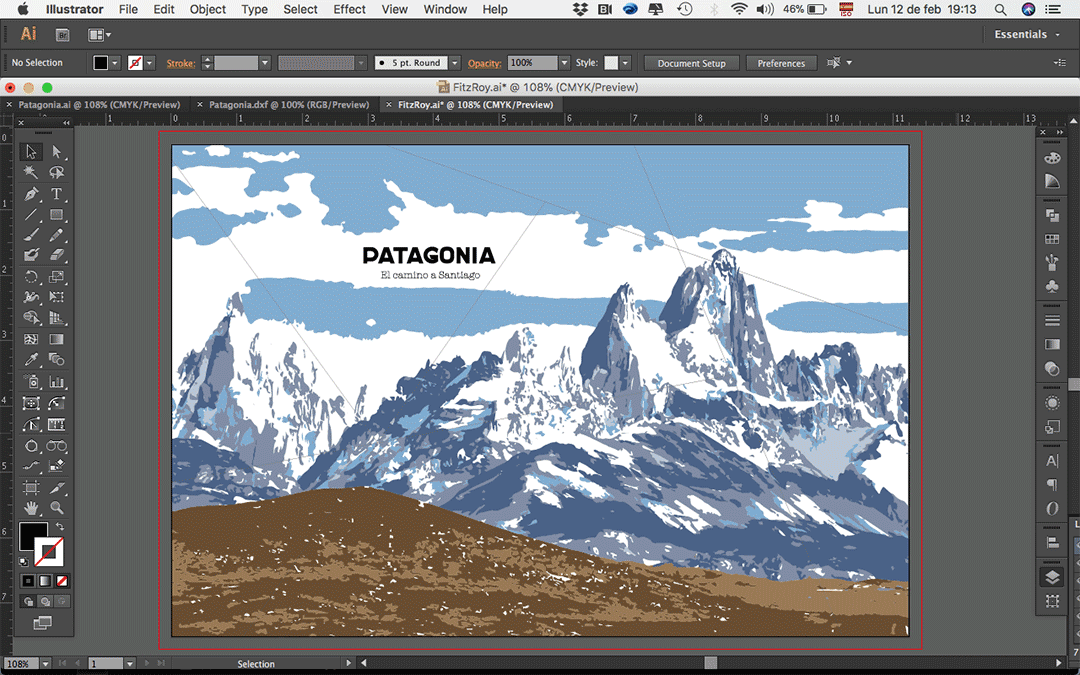Open the Style dropdown arrow

tap(625, 63)
